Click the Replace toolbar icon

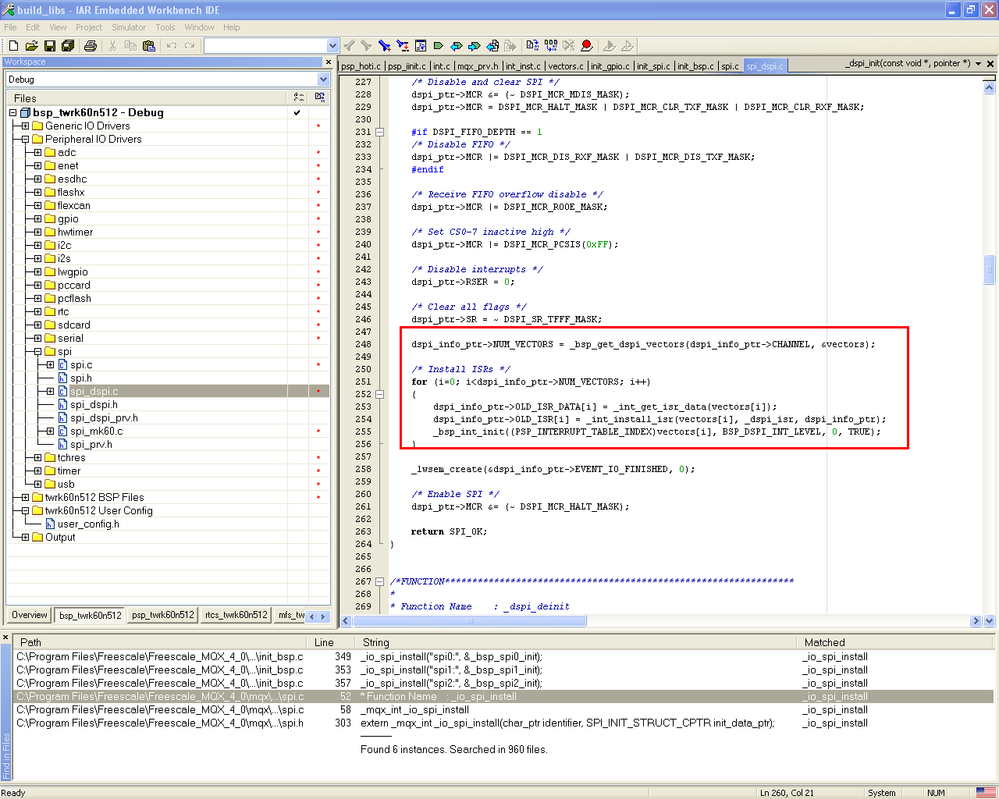coord(403,46)
